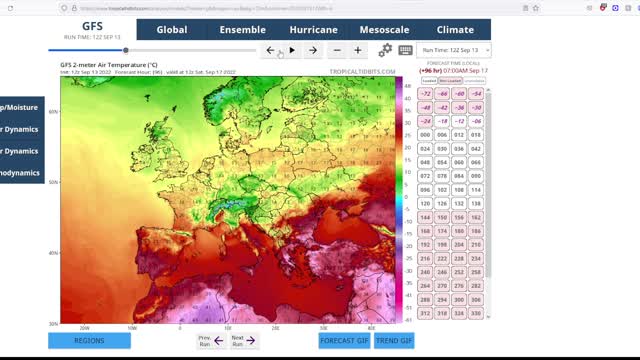
Task: Increase animation speed with plus button
Action: click(x=358, y=50)
